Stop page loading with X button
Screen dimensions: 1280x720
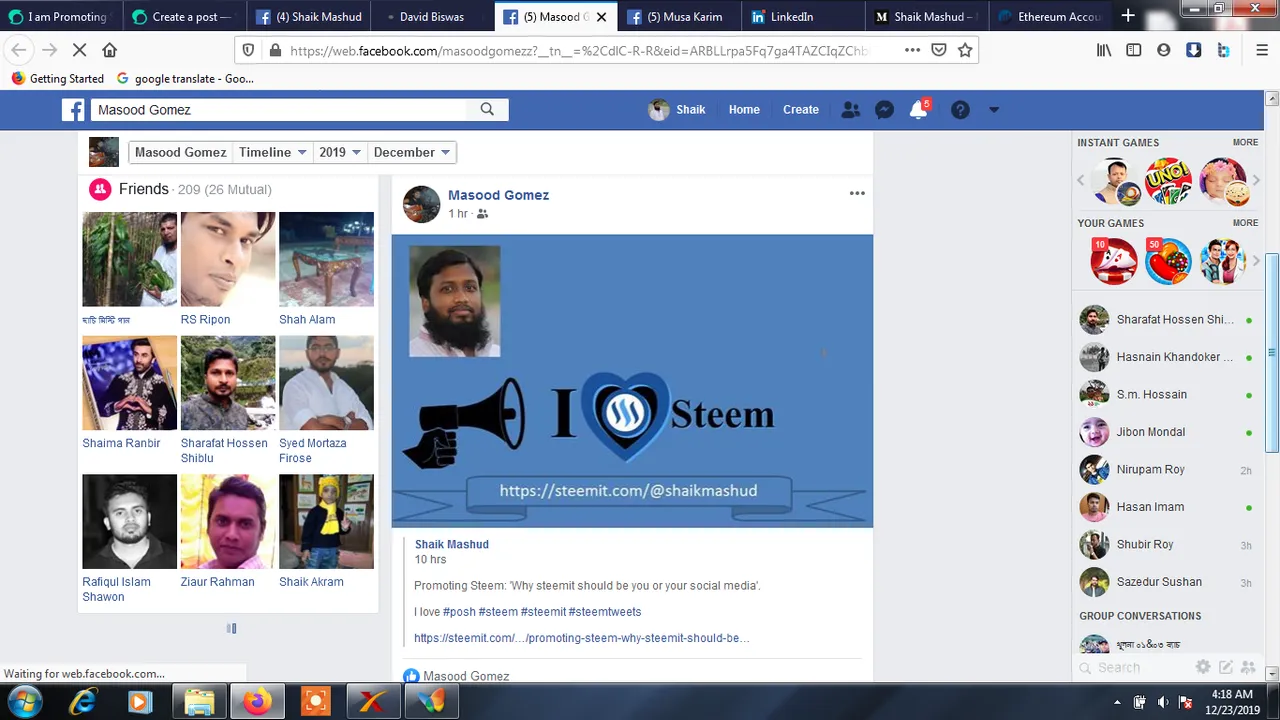point(80,50)
